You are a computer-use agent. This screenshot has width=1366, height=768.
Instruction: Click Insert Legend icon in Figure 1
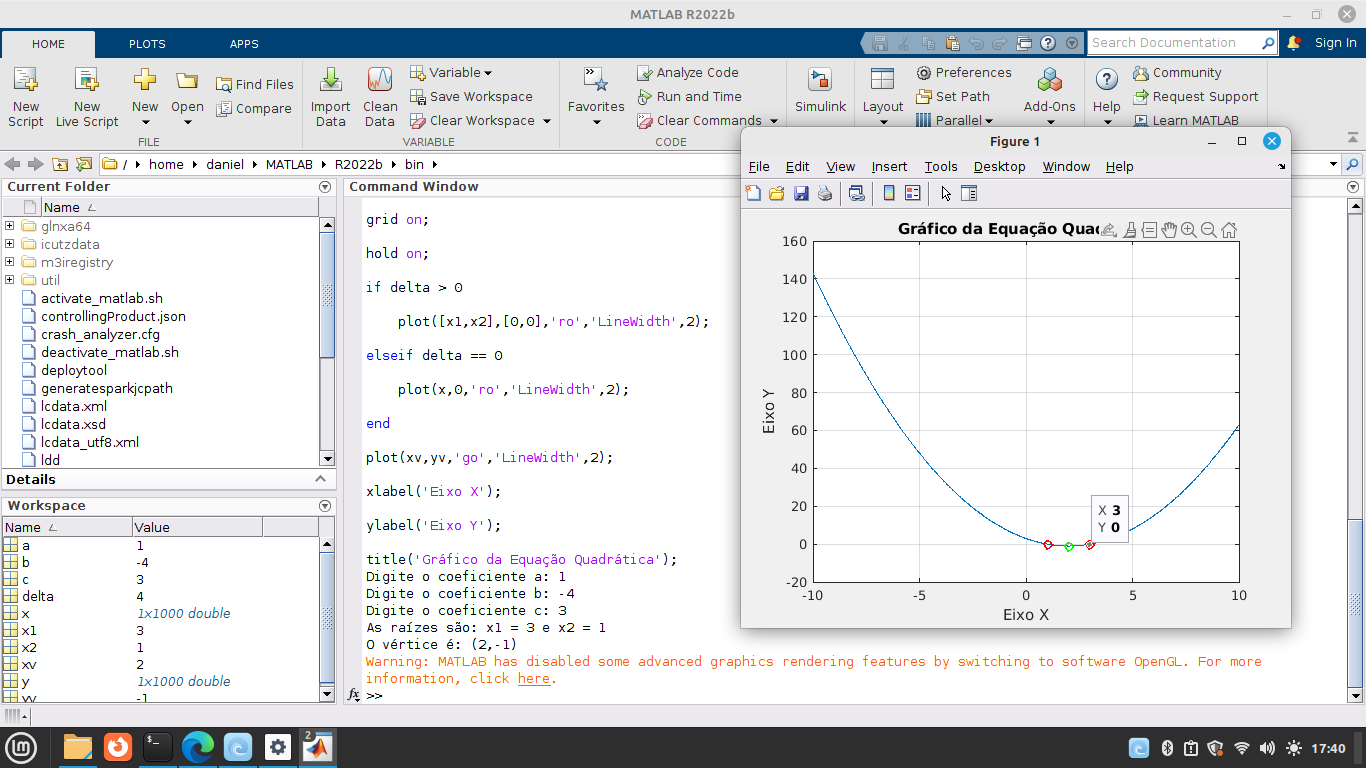click(912, 193)
